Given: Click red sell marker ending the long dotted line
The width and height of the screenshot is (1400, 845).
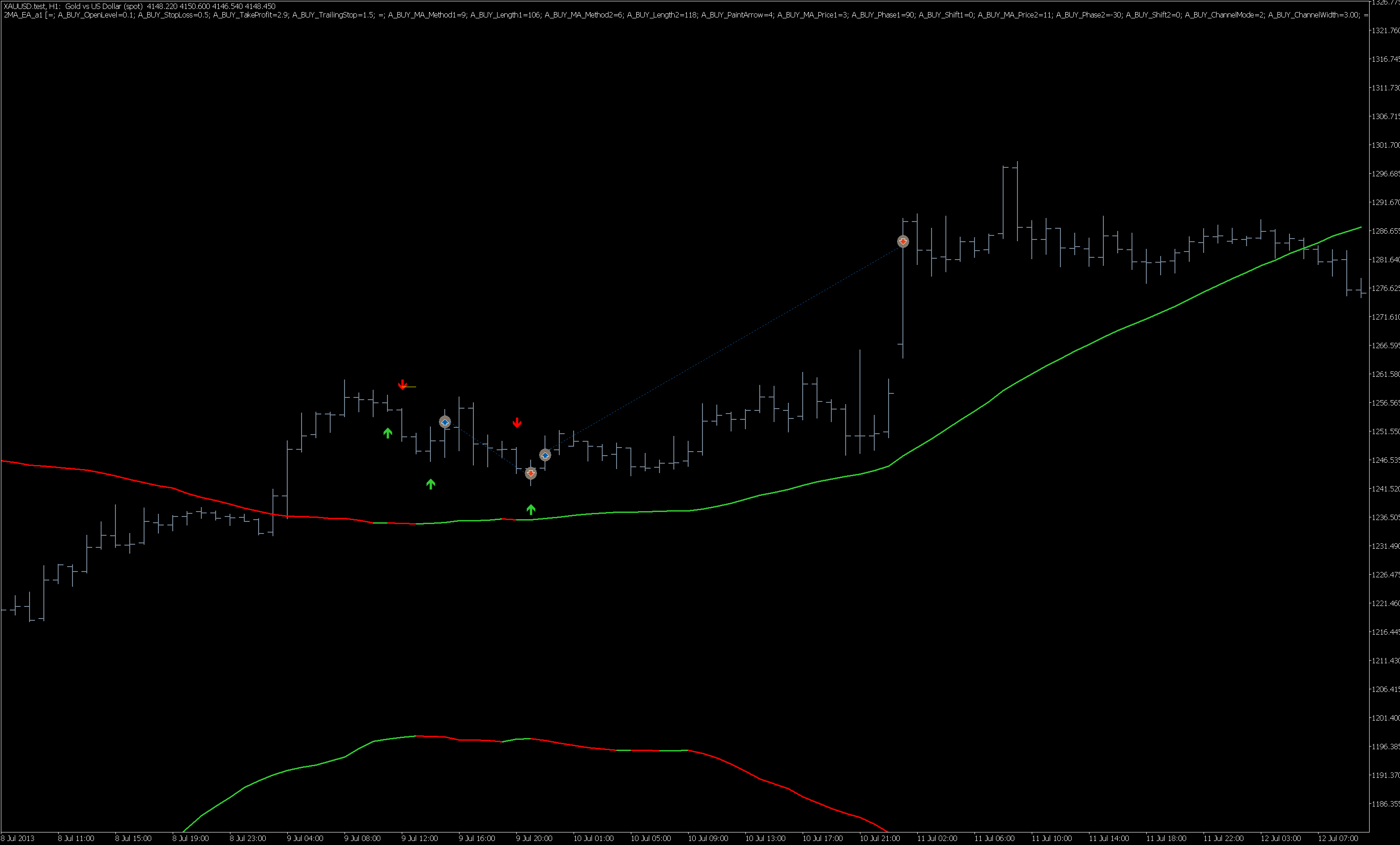Looking at the screenshot, I should pyautogui.click(x=903, y=242).
